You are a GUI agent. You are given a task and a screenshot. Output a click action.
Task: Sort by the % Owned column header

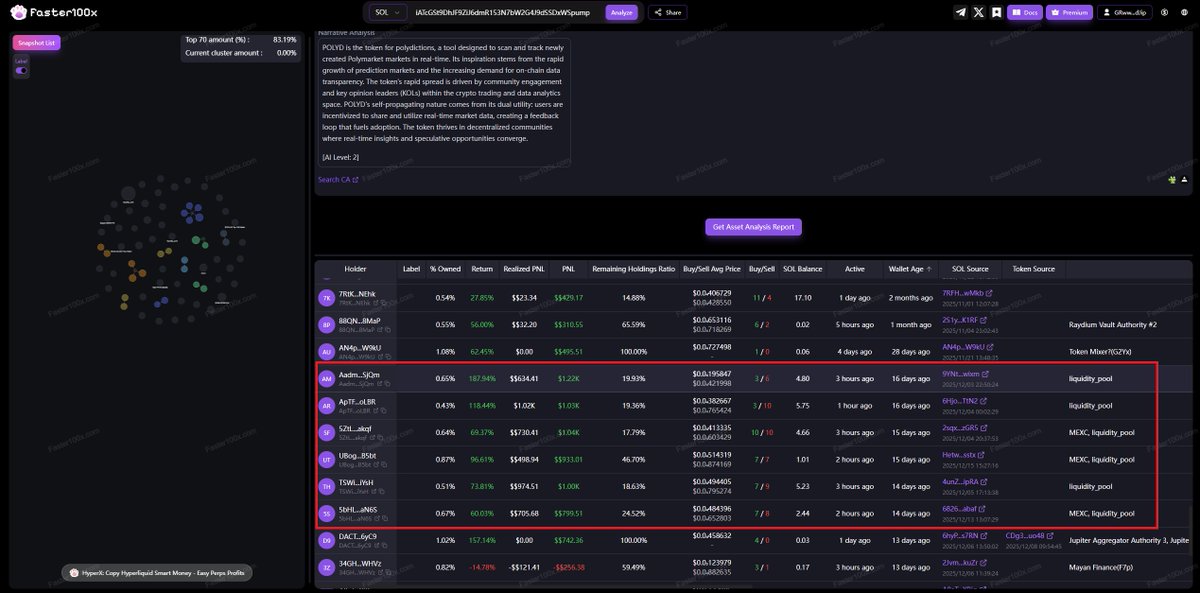pyautogui.click(x=445, y=269)
